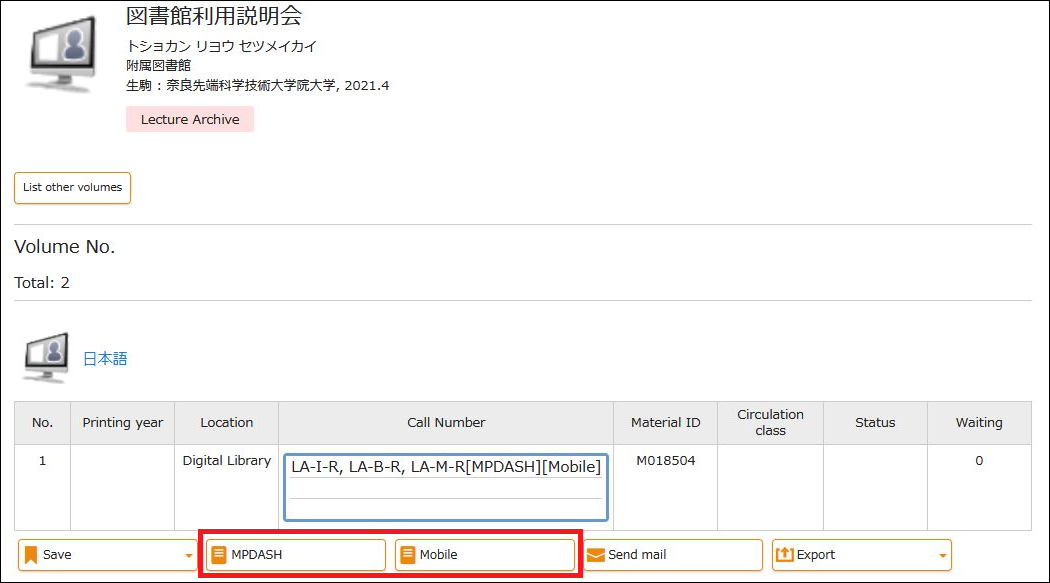Screen dimensions: 1050x583
Task: Click the monitor icon next to 日本語
Action: coord(46,357)
